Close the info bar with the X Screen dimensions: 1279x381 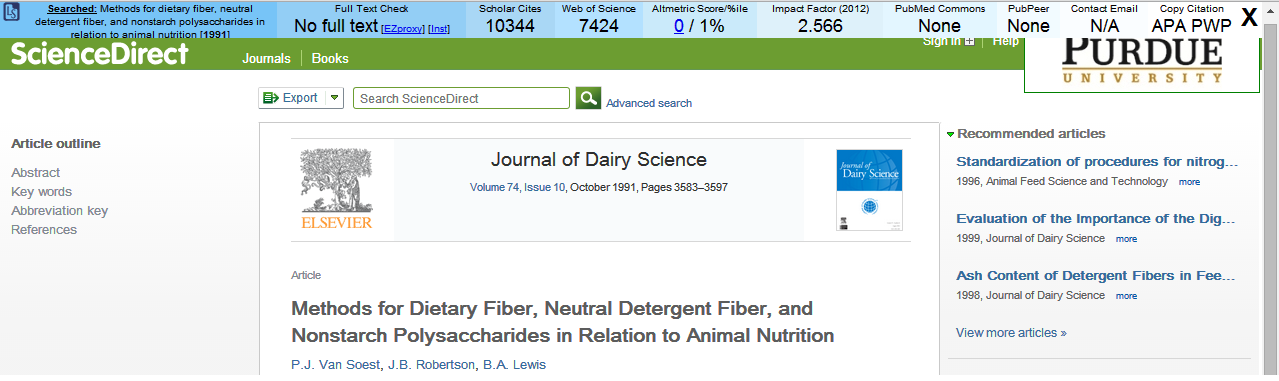tap(1249, 16)
